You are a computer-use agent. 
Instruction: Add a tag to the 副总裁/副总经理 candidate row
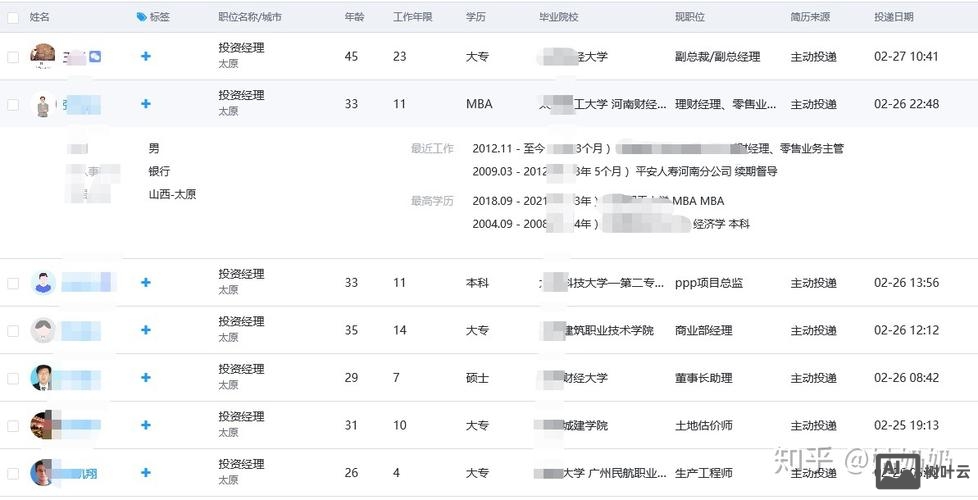click(145, 56)
